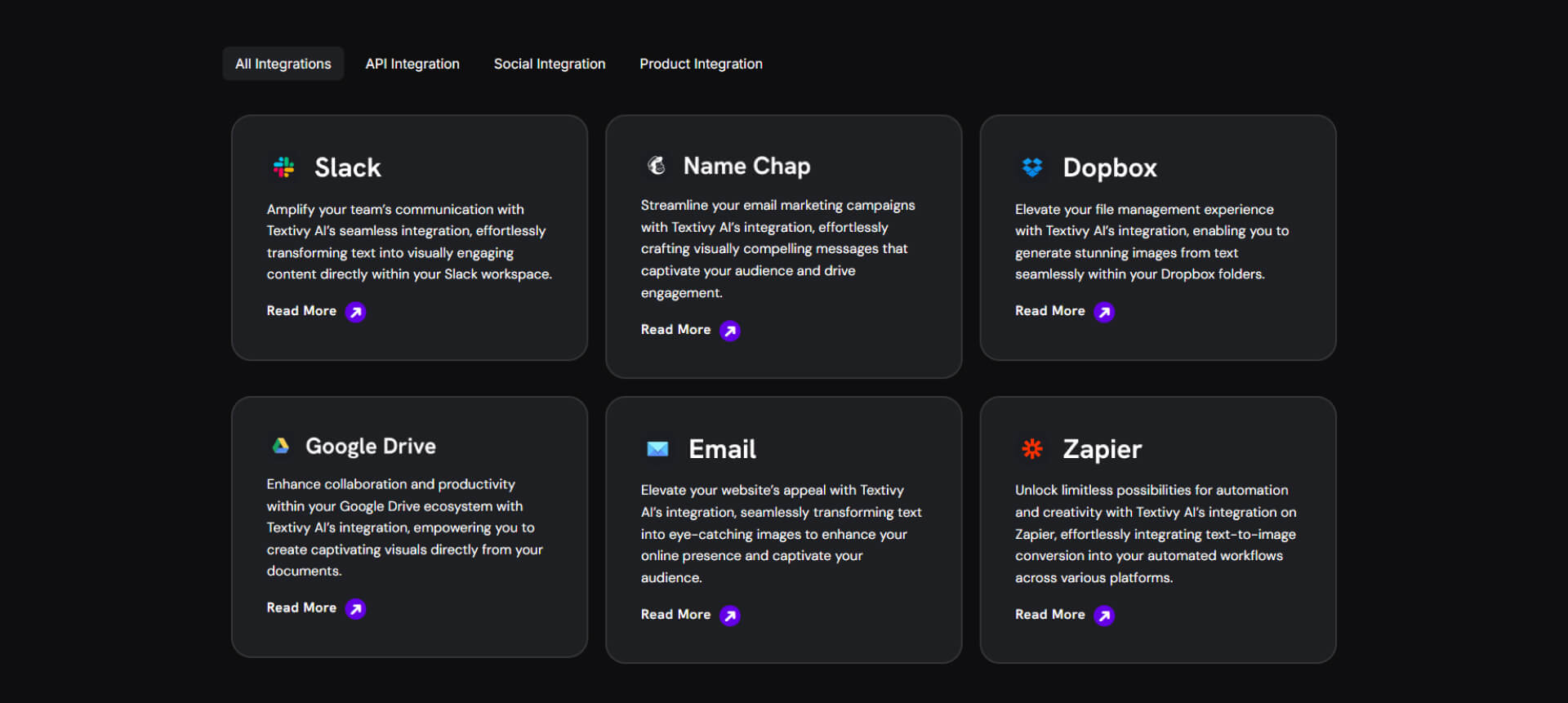Open Read More link for Slack

301,311
